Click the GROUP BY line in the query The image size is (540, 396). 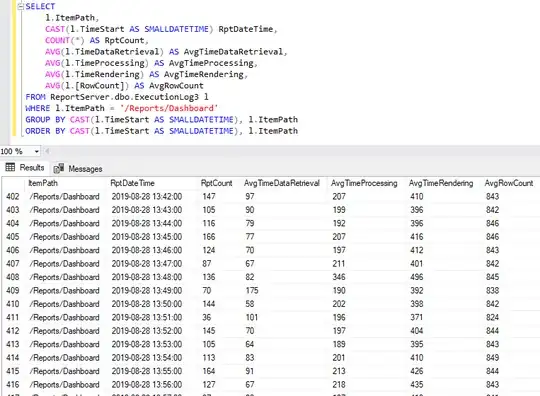click(162, 120)
